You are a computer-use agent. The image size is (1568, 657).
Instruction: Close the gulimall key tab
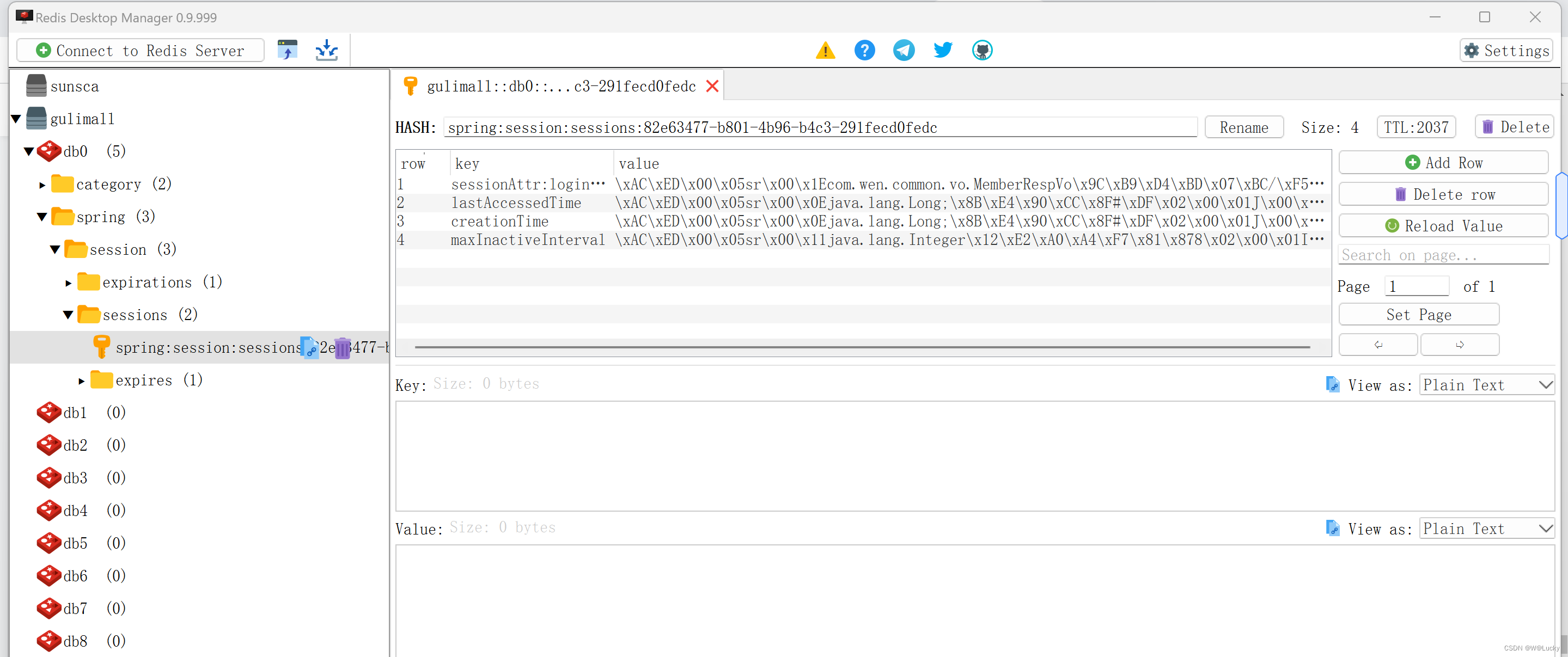click(x=712, y=87)
